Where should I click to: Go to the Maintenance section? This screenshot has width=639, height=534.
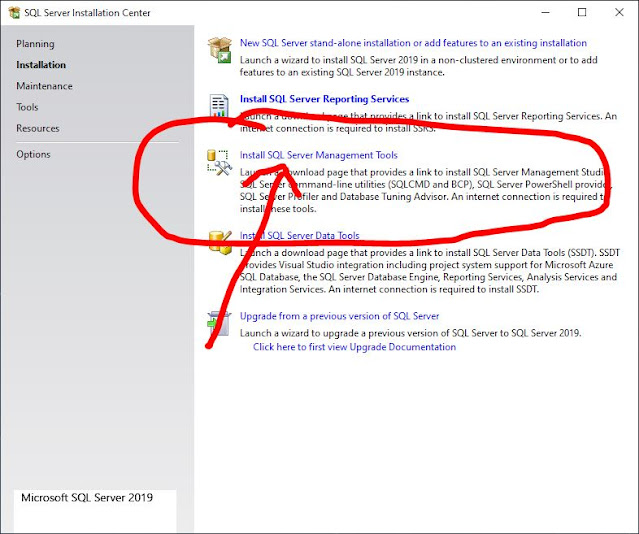pos(44,86)
